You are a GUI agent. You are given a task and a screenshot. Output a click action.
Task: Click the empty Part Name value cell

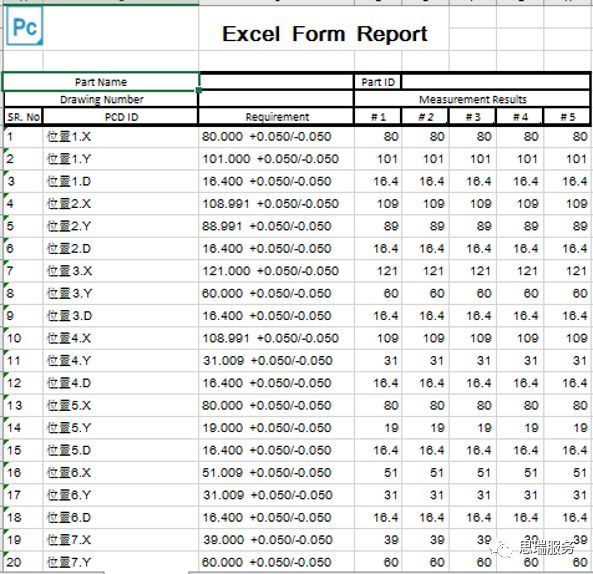[x=276, y=82]
